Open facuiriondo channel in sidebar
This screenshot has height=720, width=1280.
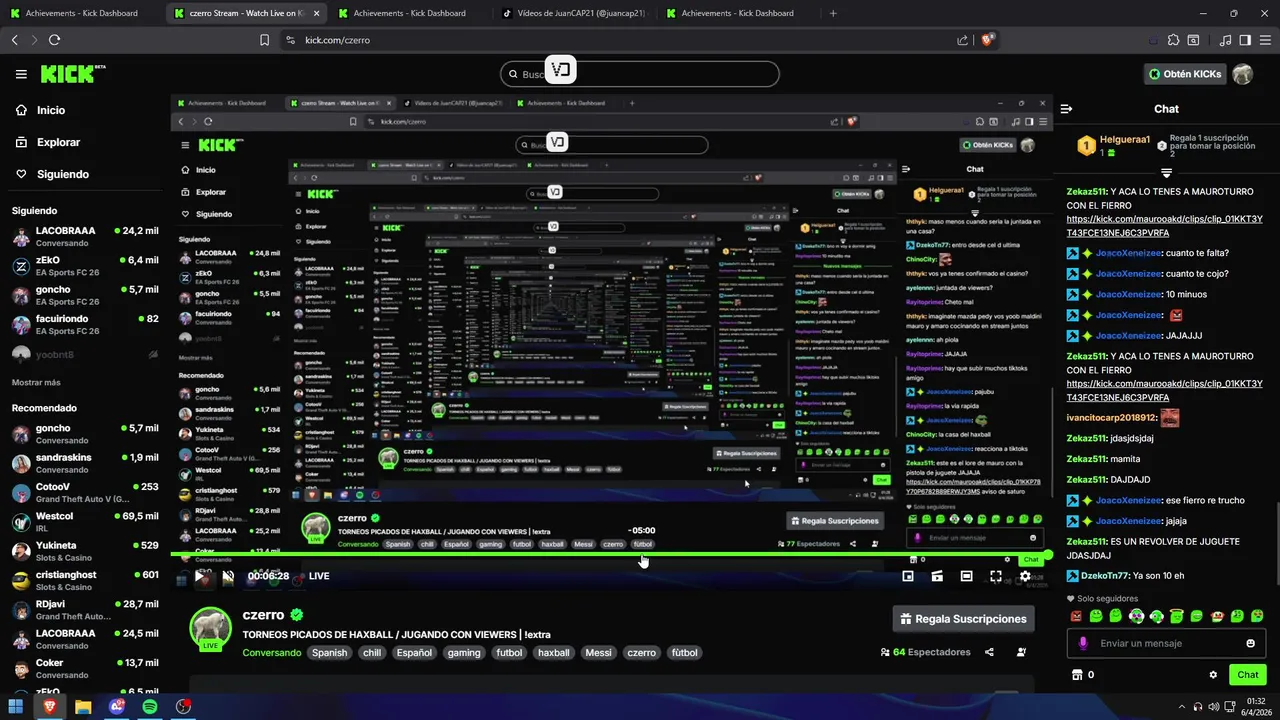pos(85,325)
